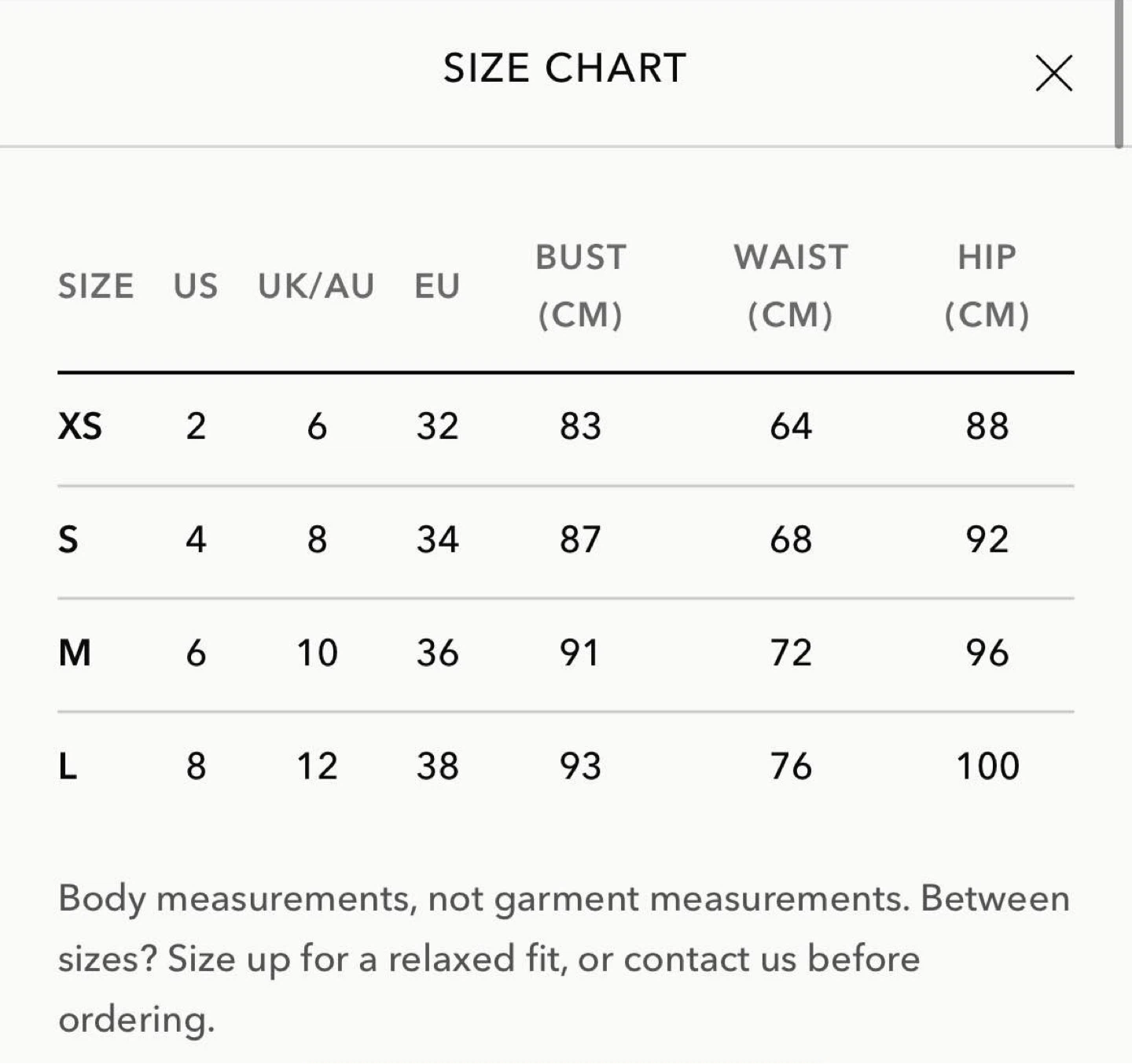Close the size chart dialog
This screenshot has width=1132, height=1064.
tap(1054, 73)
